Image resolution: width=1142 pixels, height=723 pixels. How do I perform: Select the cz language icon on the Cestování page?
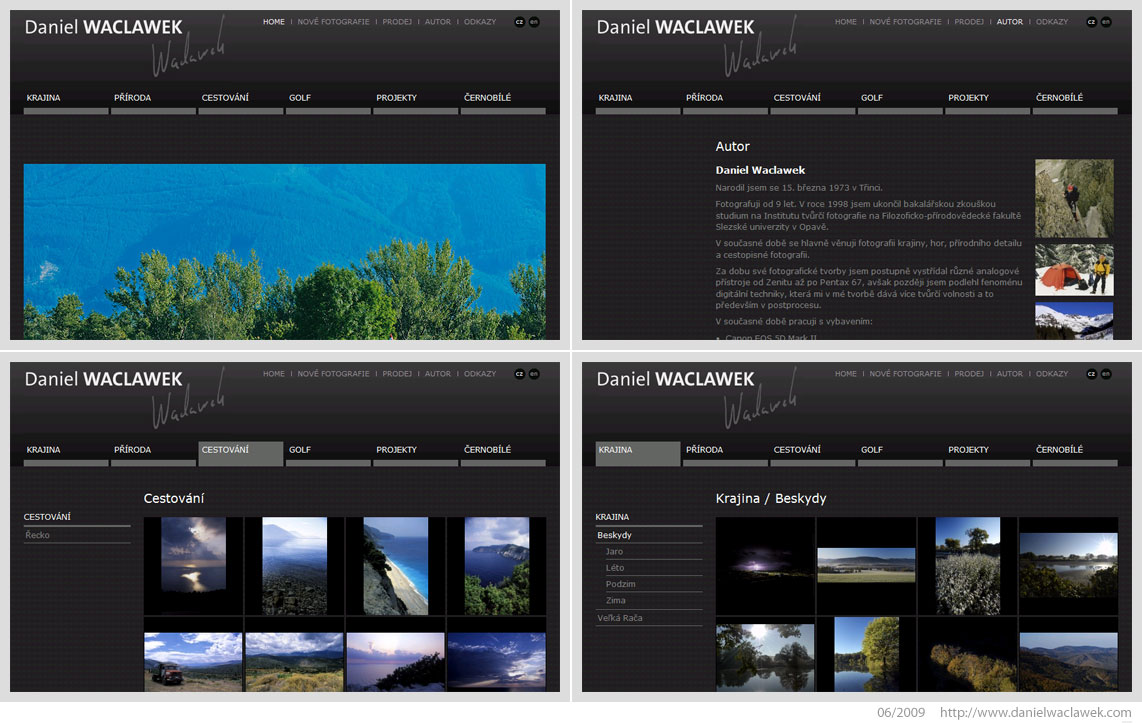pyautogui.click(x=519, y=374)
